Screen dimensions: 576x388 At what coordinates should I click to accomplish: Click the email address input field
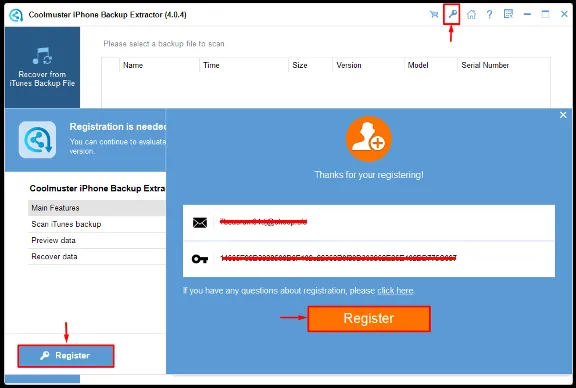point(369,223)
